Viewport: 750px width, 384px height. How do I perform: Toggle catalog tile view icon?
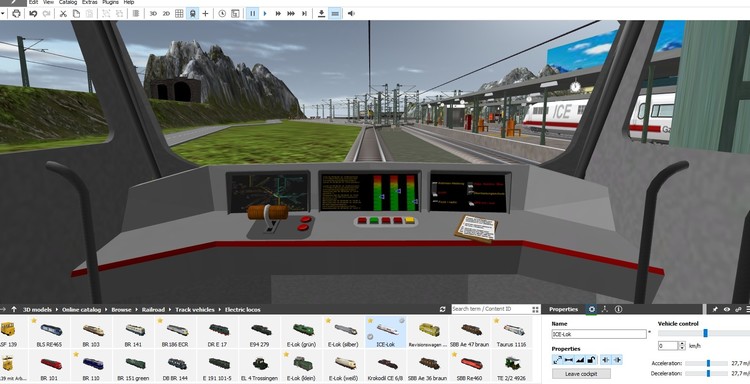coord(536,309)
